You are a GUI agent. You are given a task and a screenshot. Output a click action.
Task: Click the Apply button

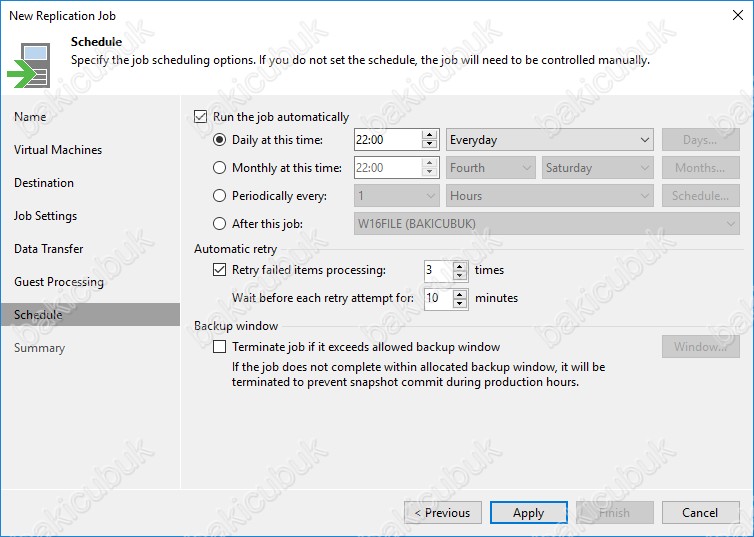[529, 512]
